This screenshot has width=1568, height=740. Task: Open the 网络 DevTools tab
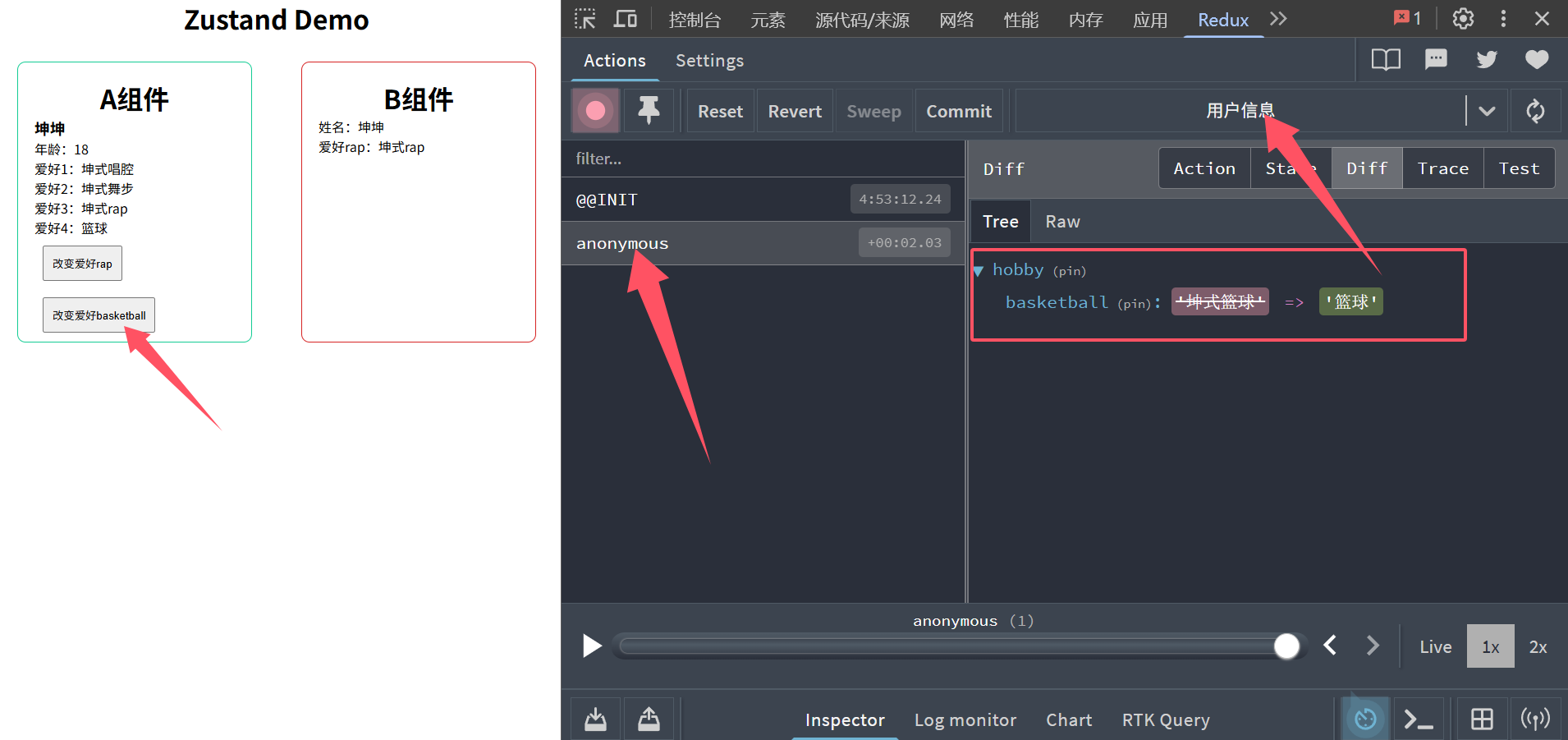[x=956, y=20]
